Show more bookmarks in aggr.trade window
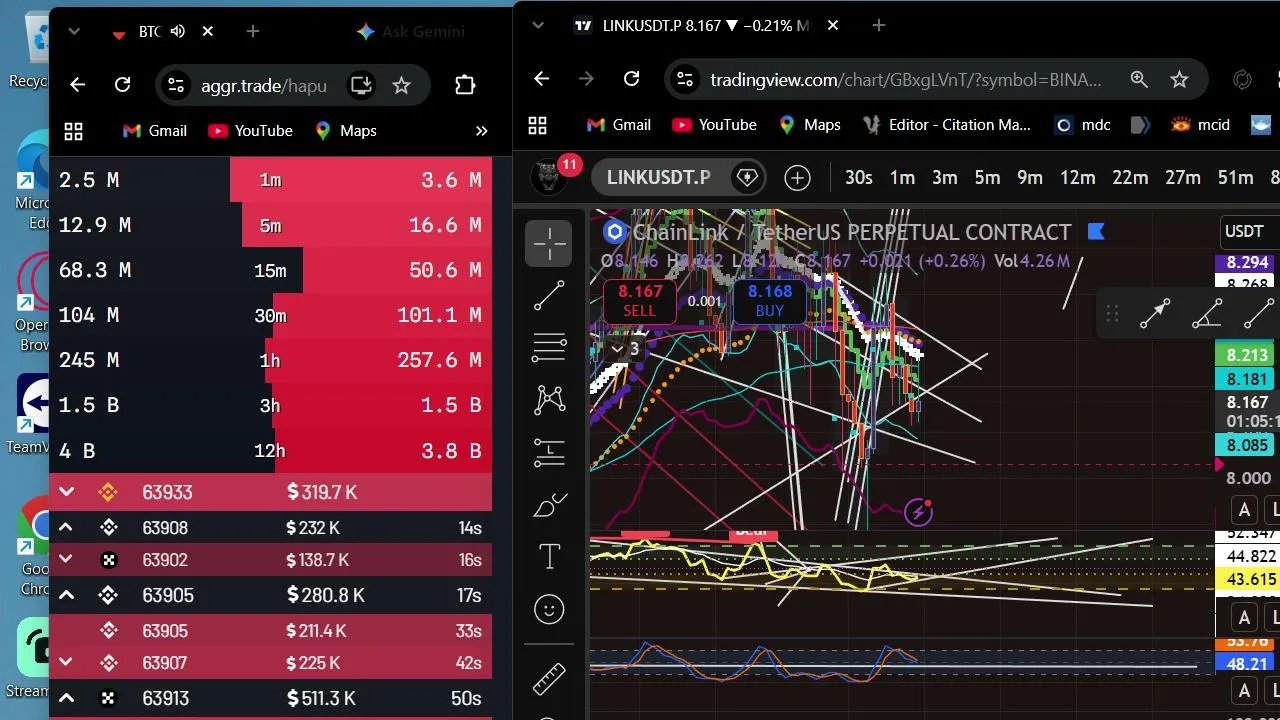The height and width of the screenshot is (720, 1280). point(481,131)
